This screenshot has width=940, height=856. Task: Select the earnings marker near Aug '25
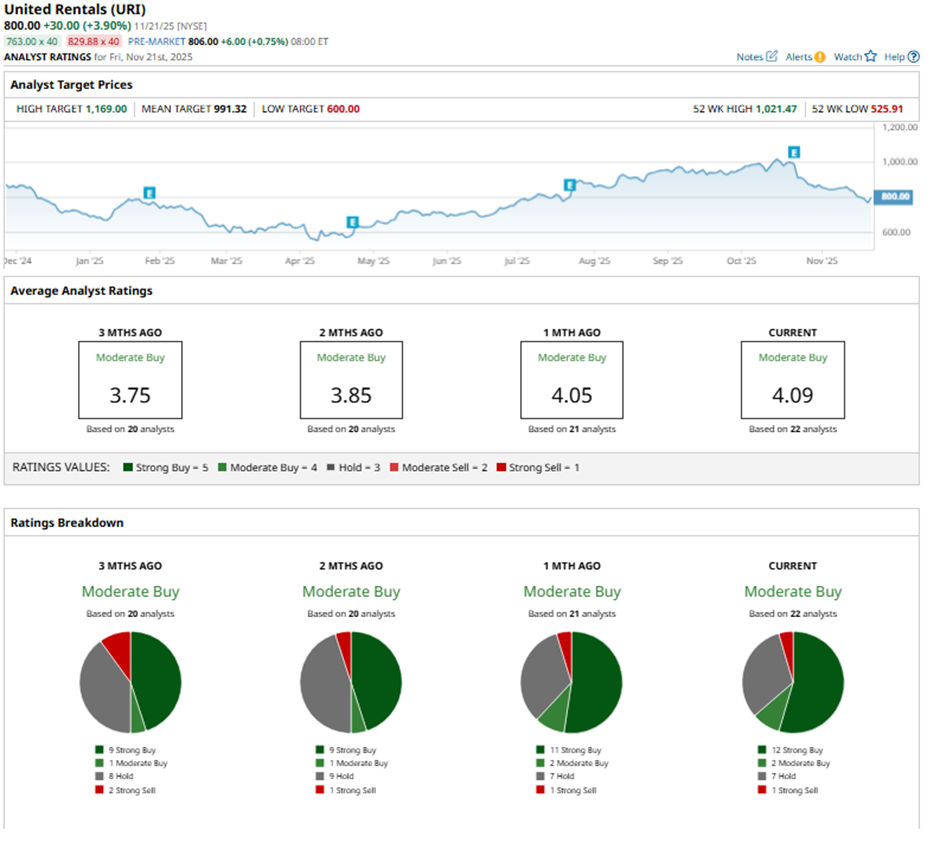click(x=569, y=185)
